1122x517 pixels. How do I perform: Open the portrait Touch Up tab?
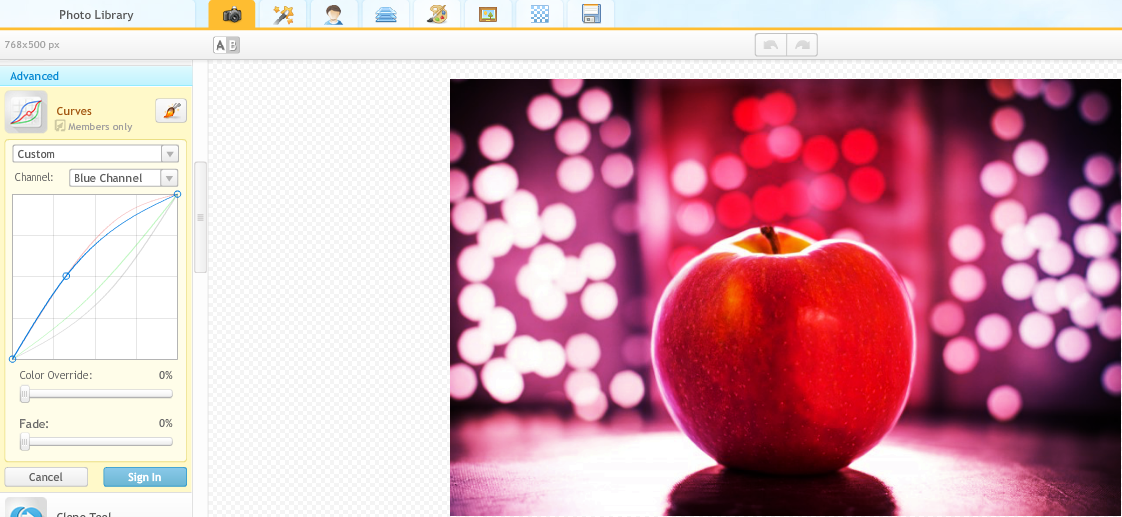[335, 14]
